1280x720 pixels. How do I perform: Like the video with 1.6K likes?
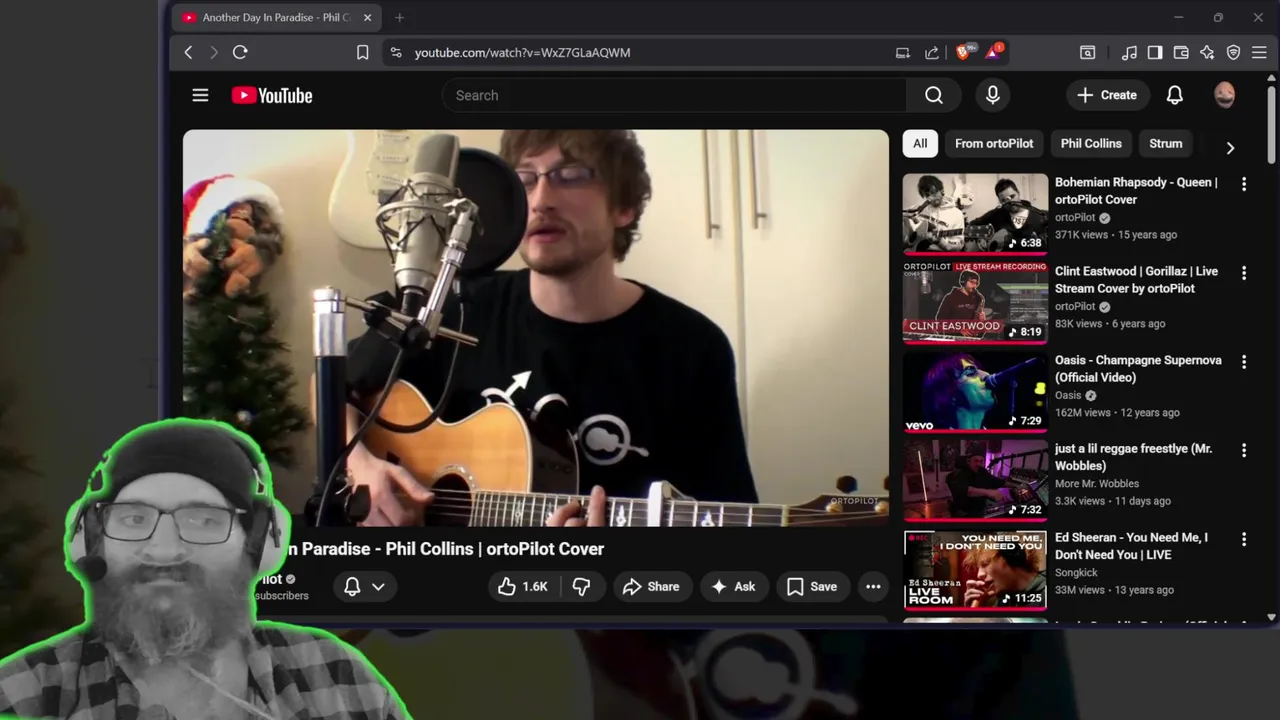[522, 587]
